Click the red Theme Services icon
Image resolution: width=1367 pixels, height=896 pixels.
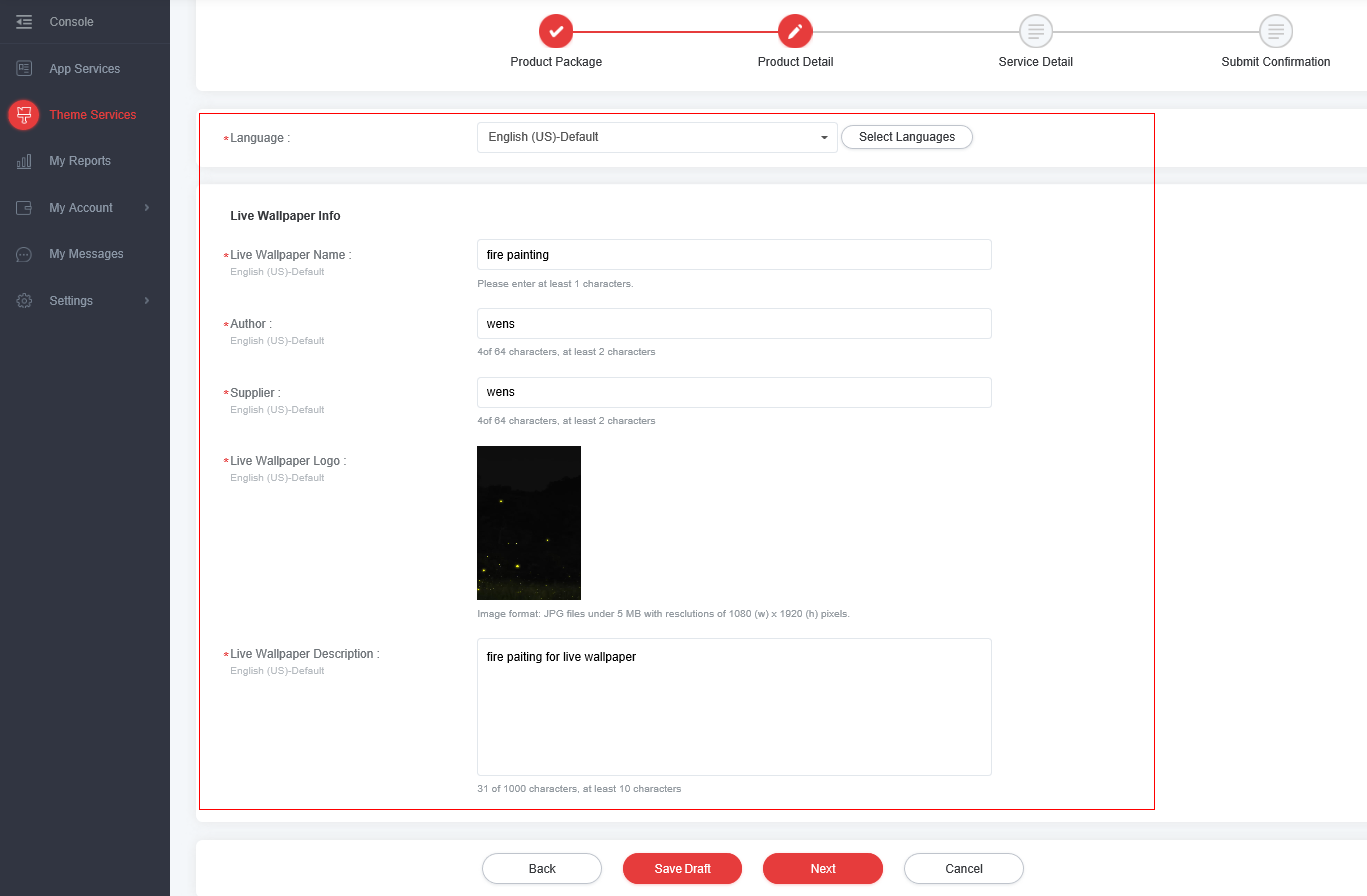[24, 115]
